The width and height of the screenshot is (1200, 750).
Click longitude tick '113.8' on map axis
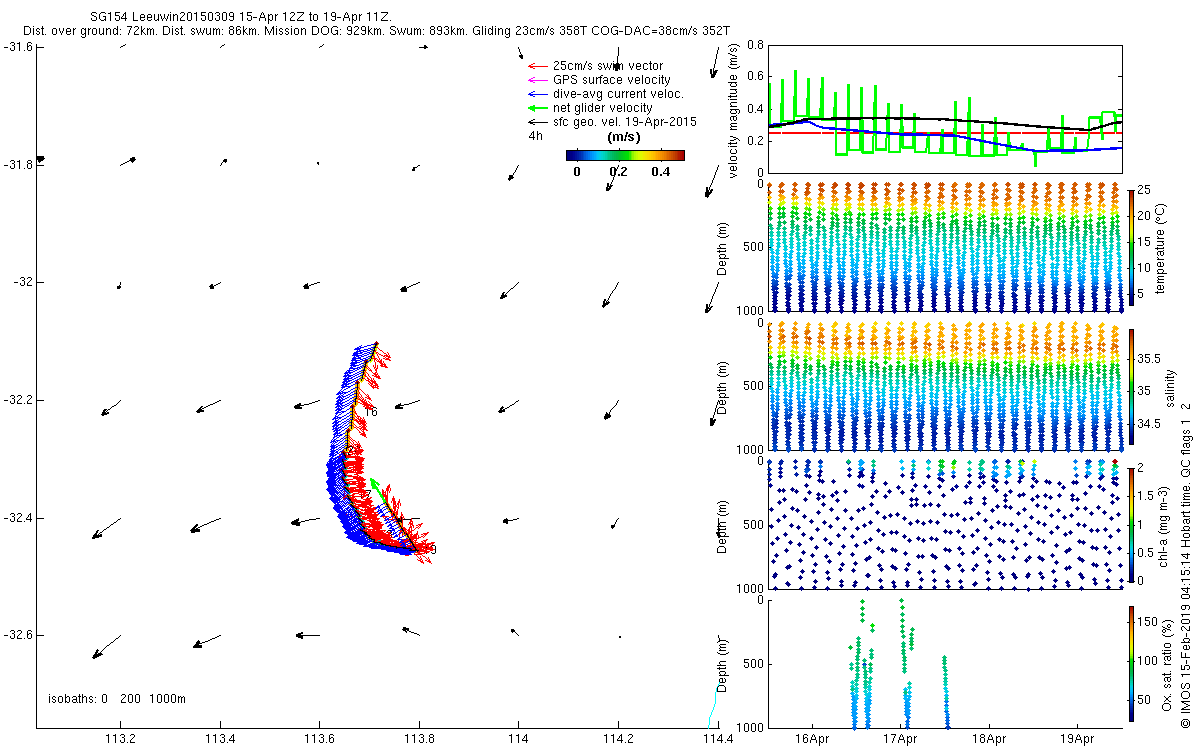[419, 739]
